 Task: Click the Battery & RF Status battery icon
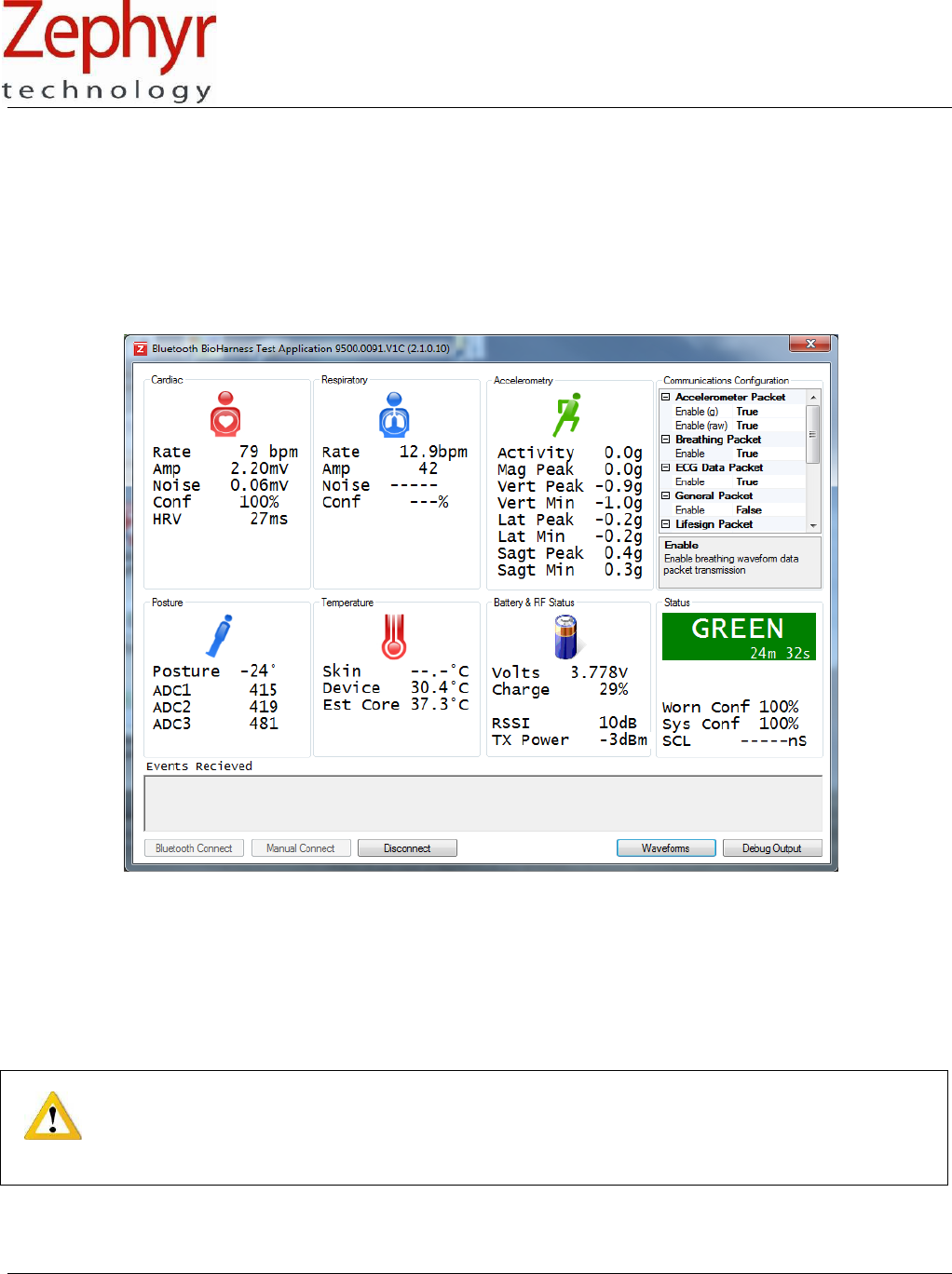tap(565, 637)
